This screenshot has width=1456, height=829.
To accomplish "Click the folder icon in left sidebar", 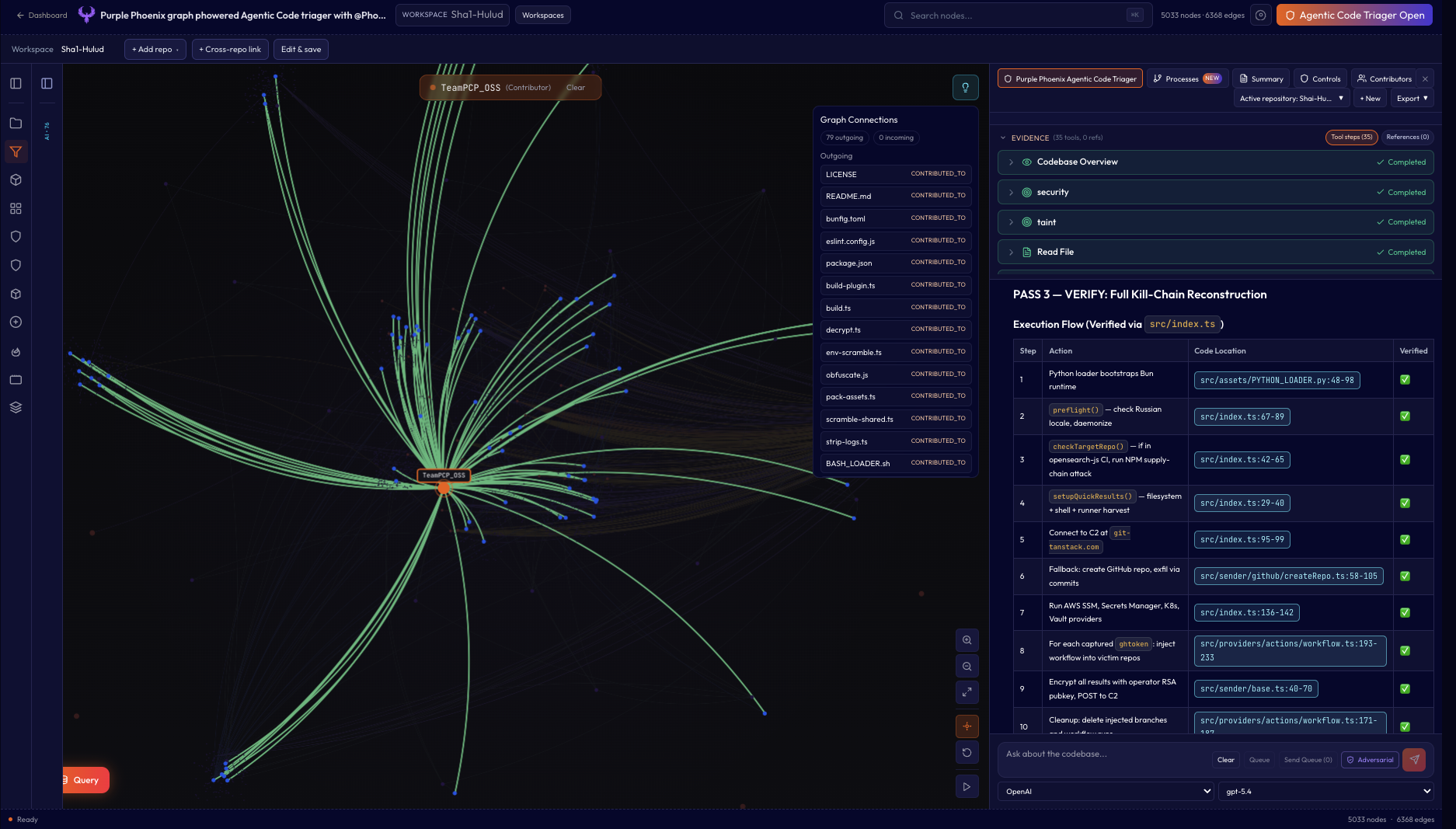I will 16,123.
